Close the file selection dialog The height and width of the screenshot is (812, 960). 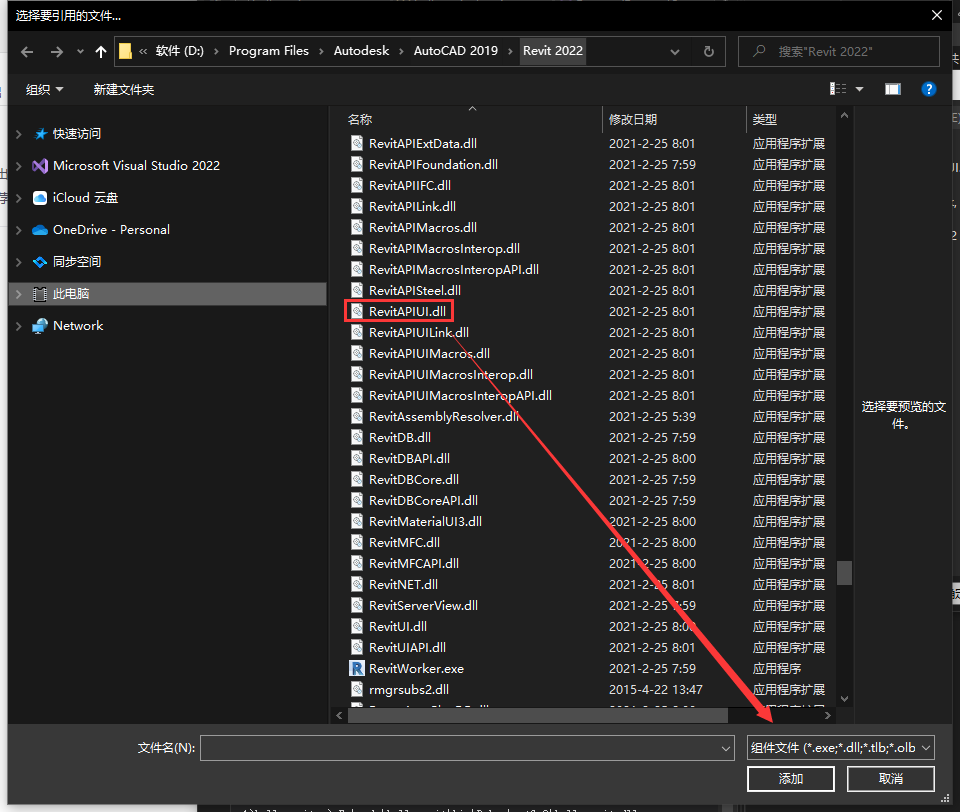click(937, 15)
